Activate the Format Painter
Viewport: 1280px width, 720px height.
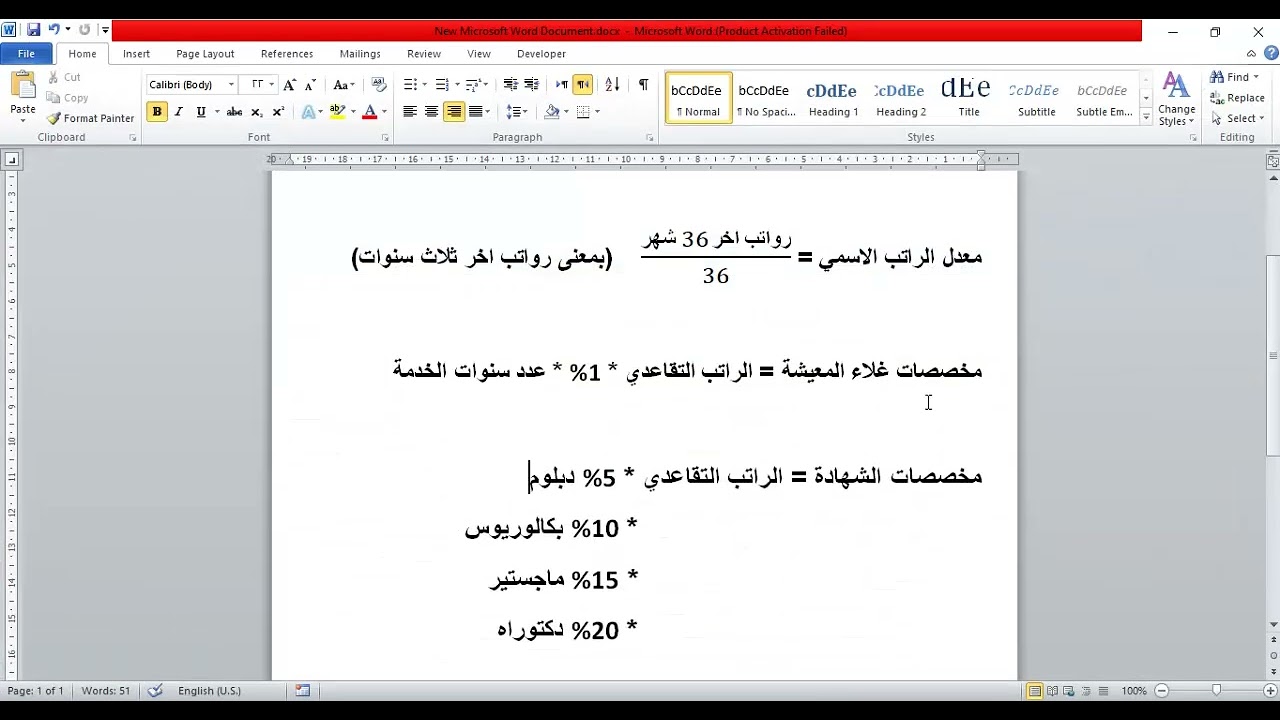point(90,118)
